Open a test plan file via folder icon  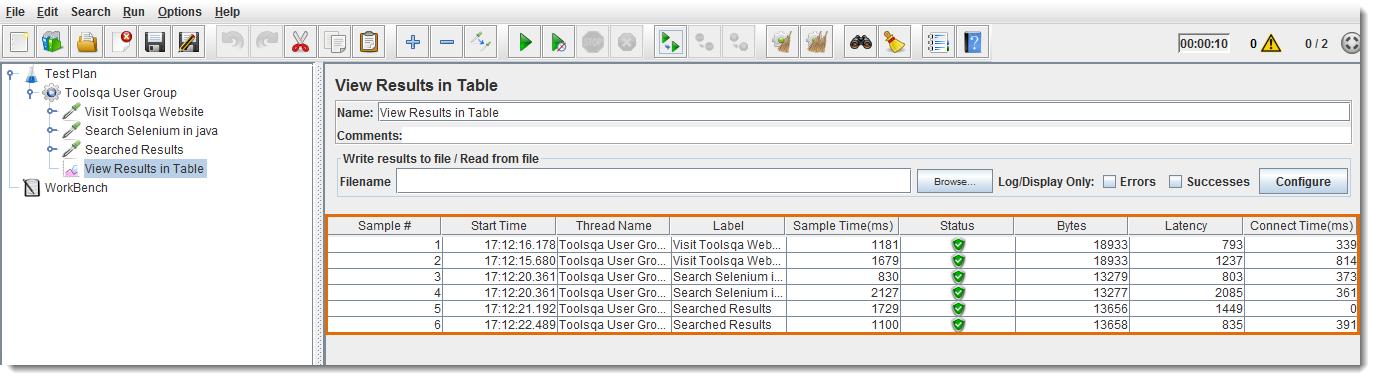[87, 43]
